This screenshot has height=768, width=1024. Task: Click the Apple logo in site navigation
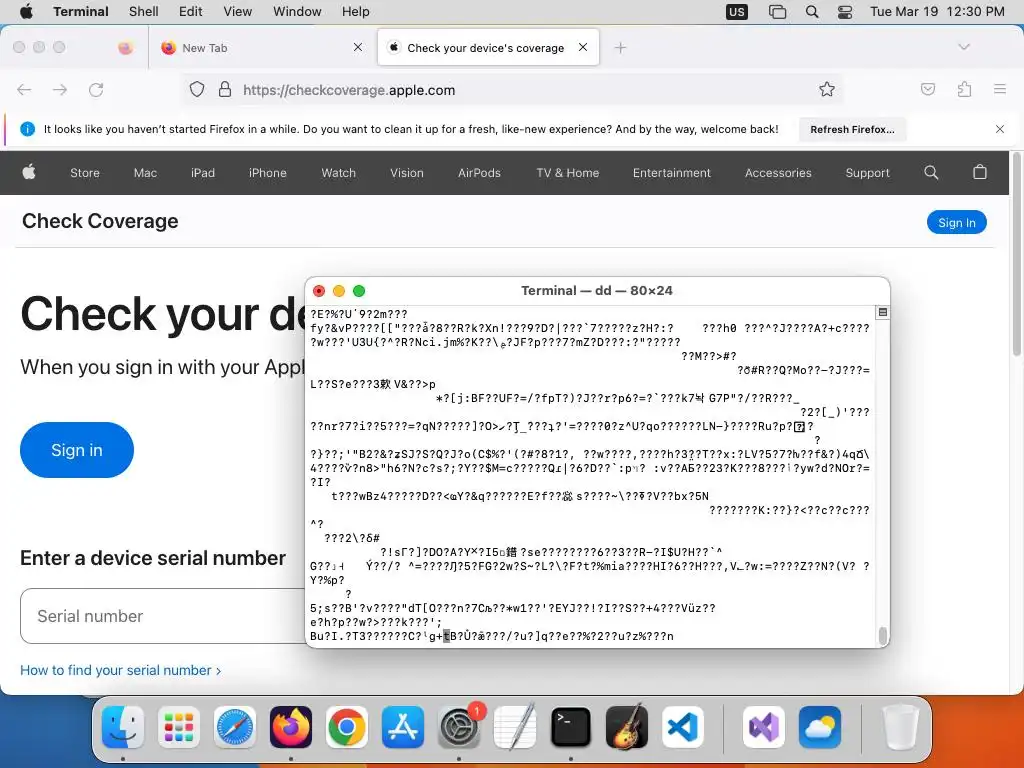point(29,172)
